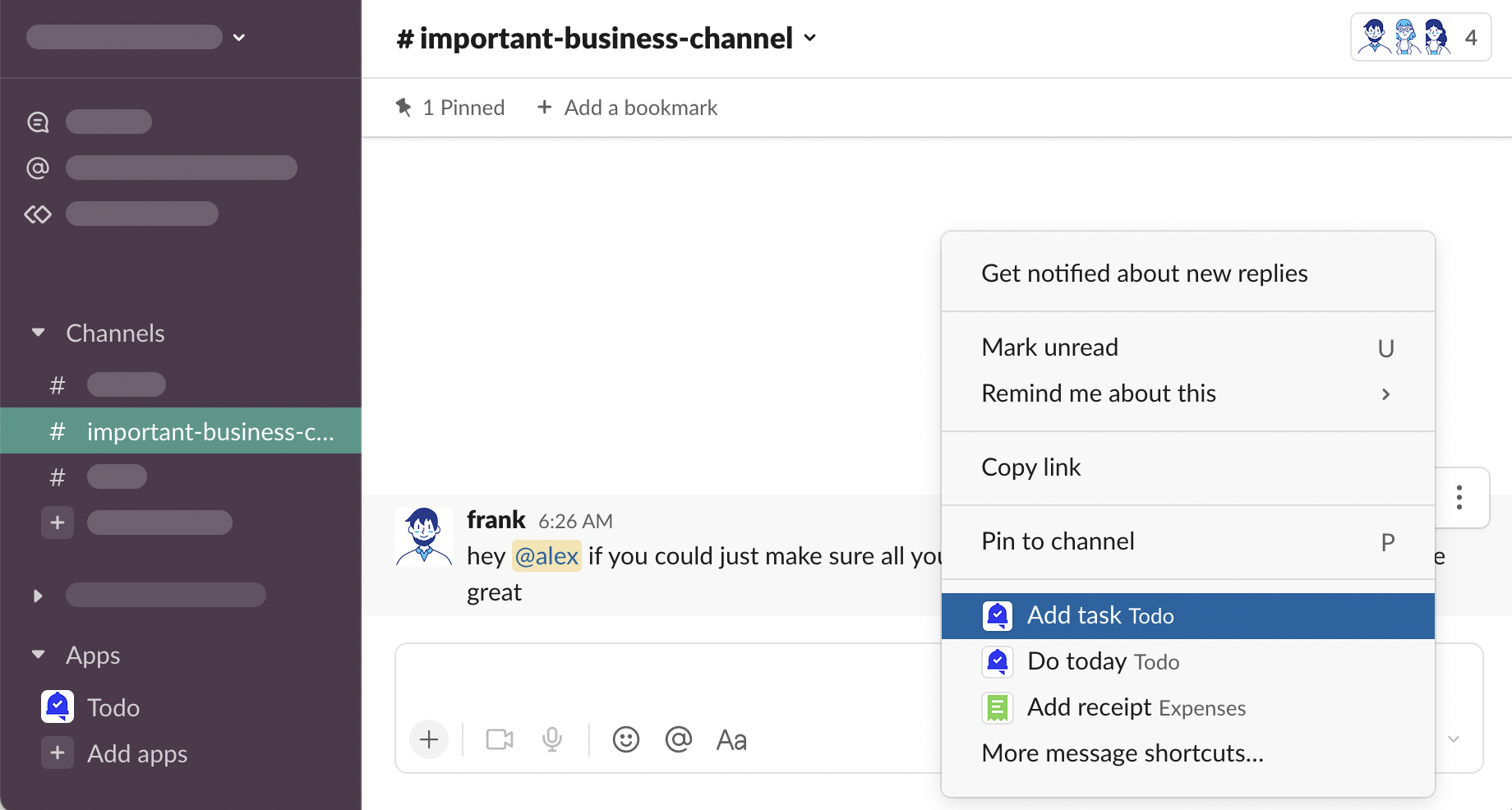This screenshot has height=810, width=1512.
Task: Click the @ mention icon in composer
Action: click(x=678, y=739)
